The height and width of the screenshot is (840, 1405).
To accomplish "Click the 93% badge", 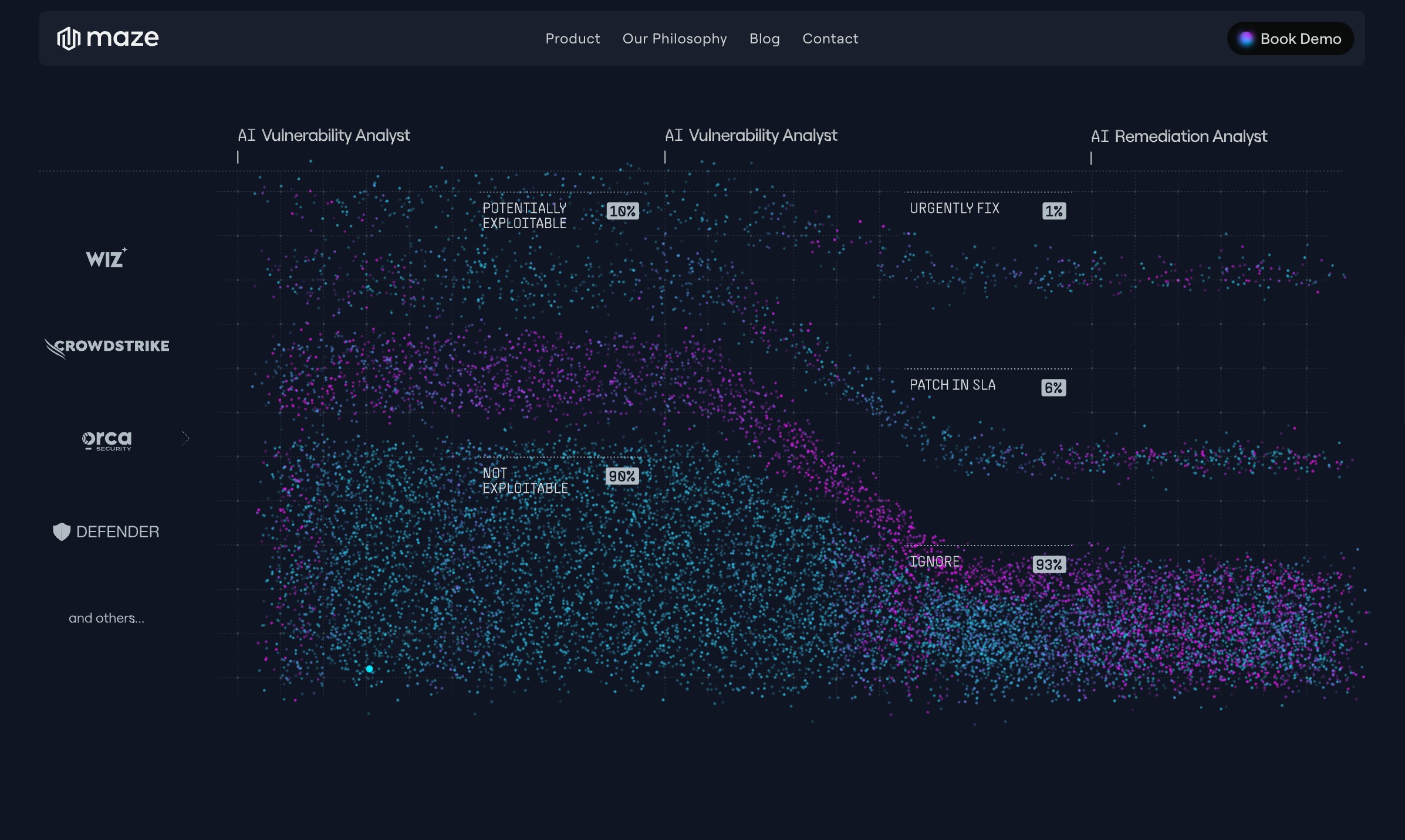I will pos(1049,565).
